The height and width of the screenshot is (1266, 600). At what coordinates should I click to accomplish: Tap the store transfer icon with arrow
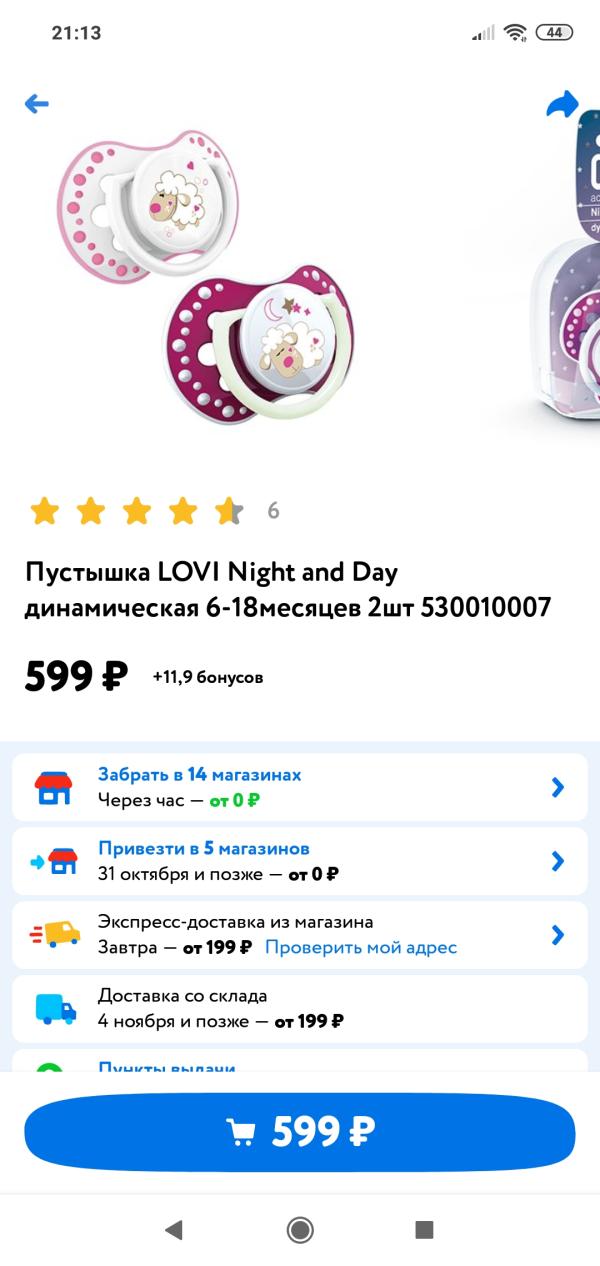[x=54, y=861]
